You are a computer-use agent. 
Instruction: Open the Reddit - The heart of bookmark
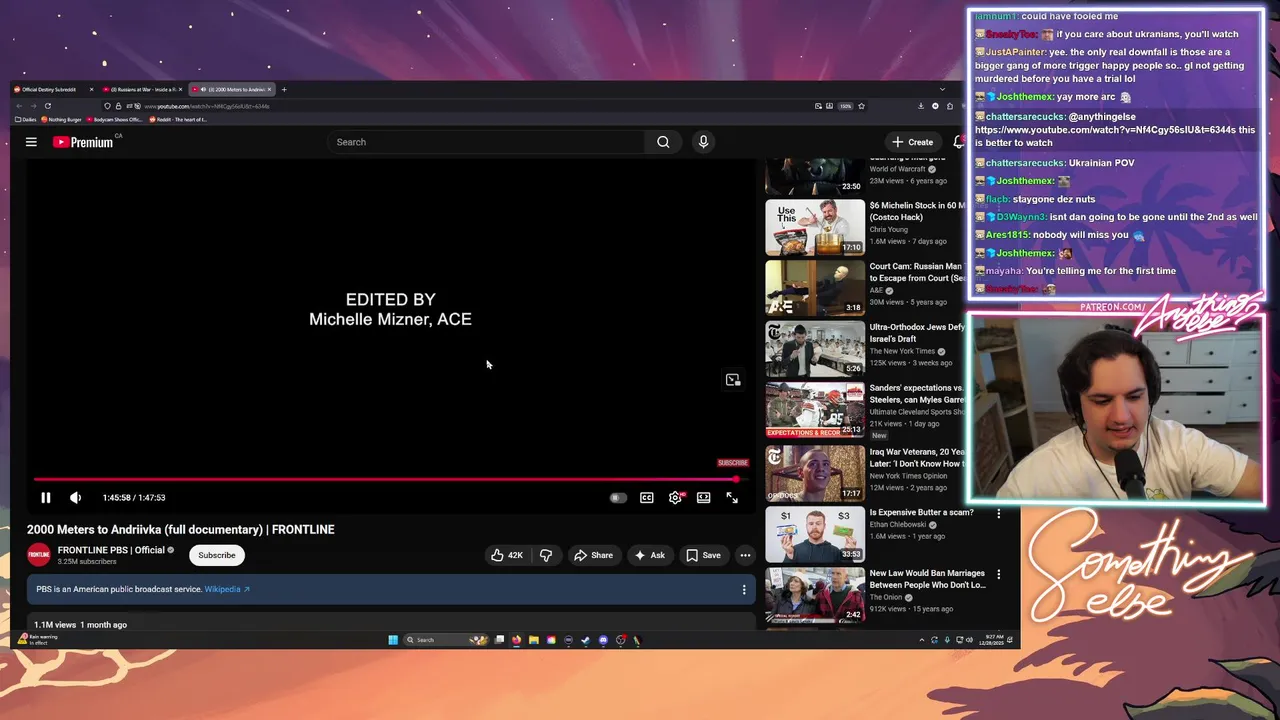pos(178,119)
